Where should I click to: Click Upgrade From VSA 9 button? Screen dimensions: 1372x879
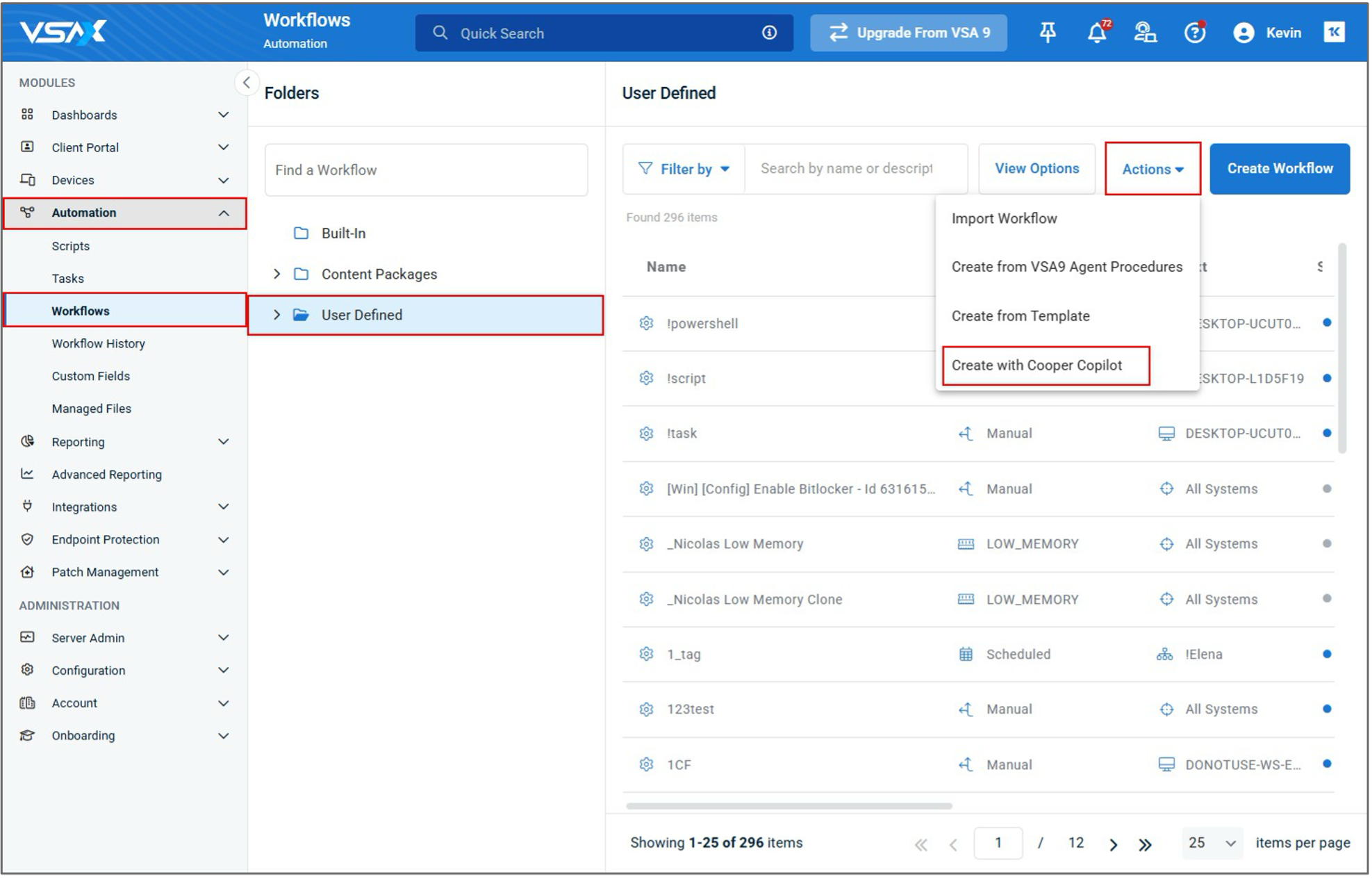pyautogui.click(x=908, y=33)
